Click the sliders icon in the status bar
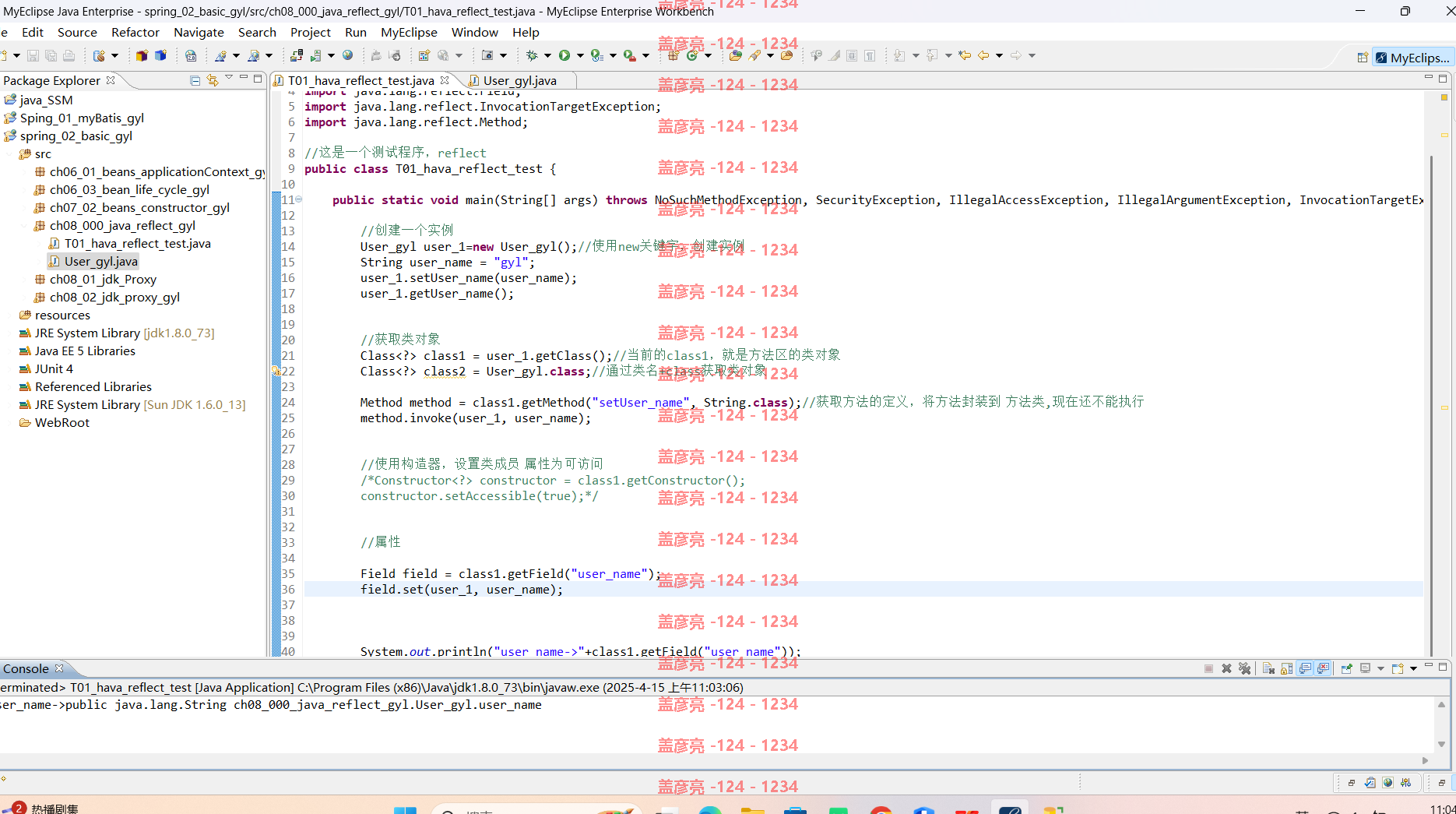1456x814 pixels. pos(1405,783)
